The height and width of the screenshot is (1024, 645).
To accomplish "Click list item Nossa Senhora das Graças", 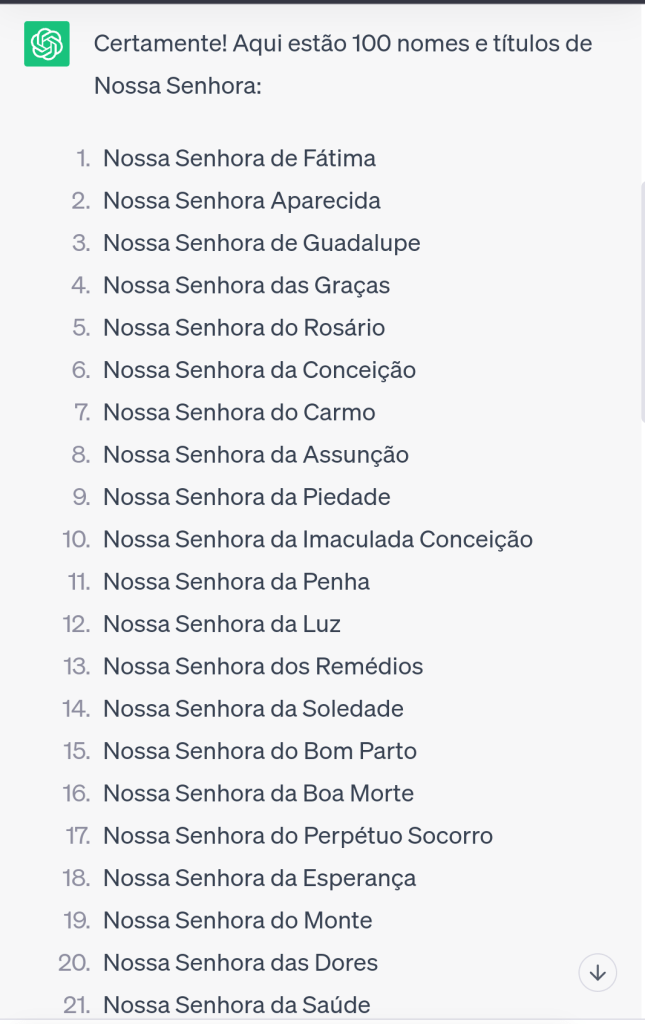I will [246, 286].
